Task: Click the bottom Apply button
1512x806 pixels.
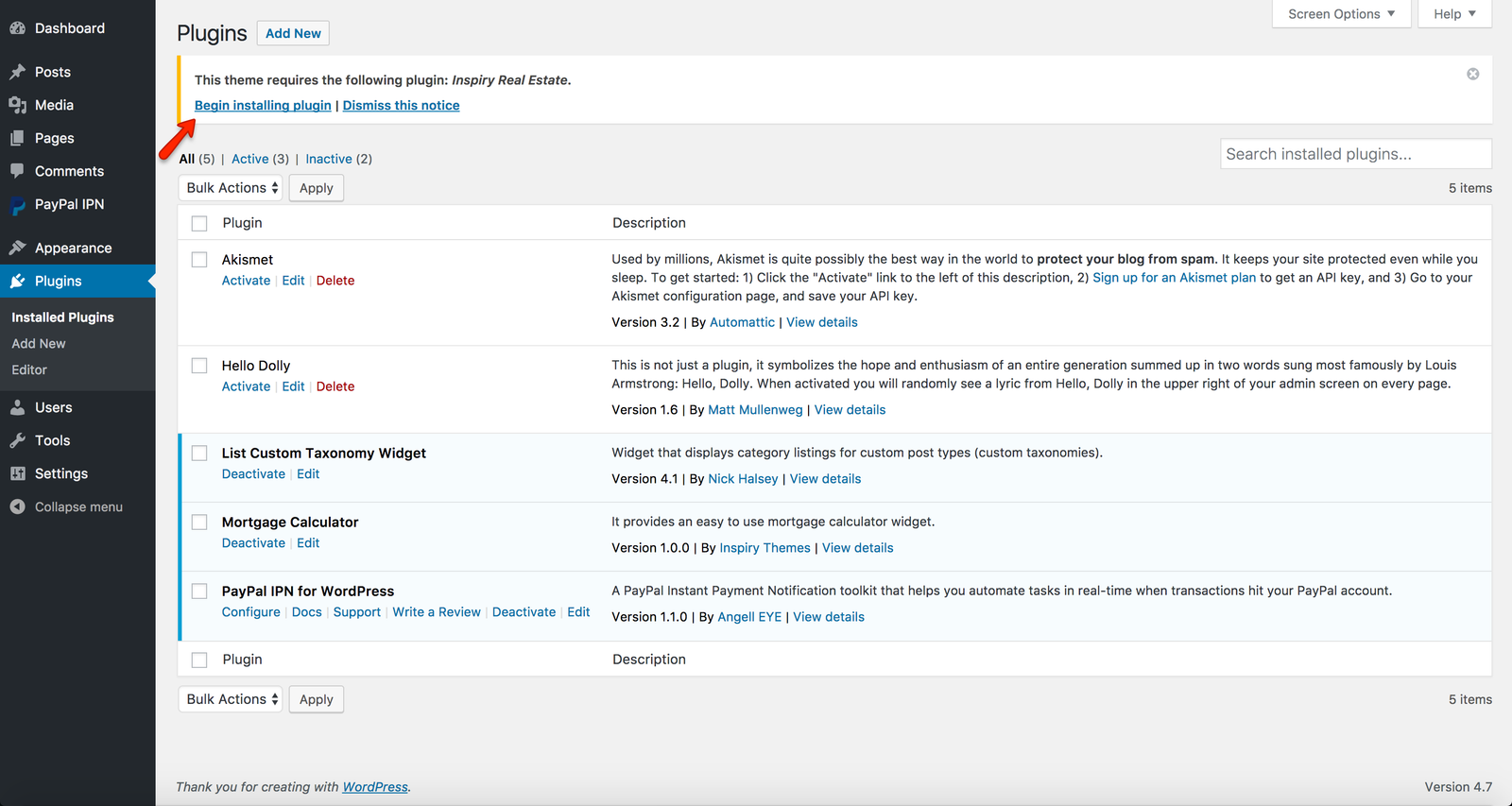Action: [317, 699]
